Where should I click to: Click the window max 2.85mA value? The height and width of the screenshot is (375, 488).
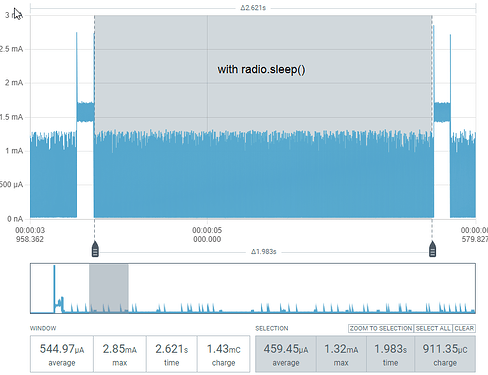[120, 349]
